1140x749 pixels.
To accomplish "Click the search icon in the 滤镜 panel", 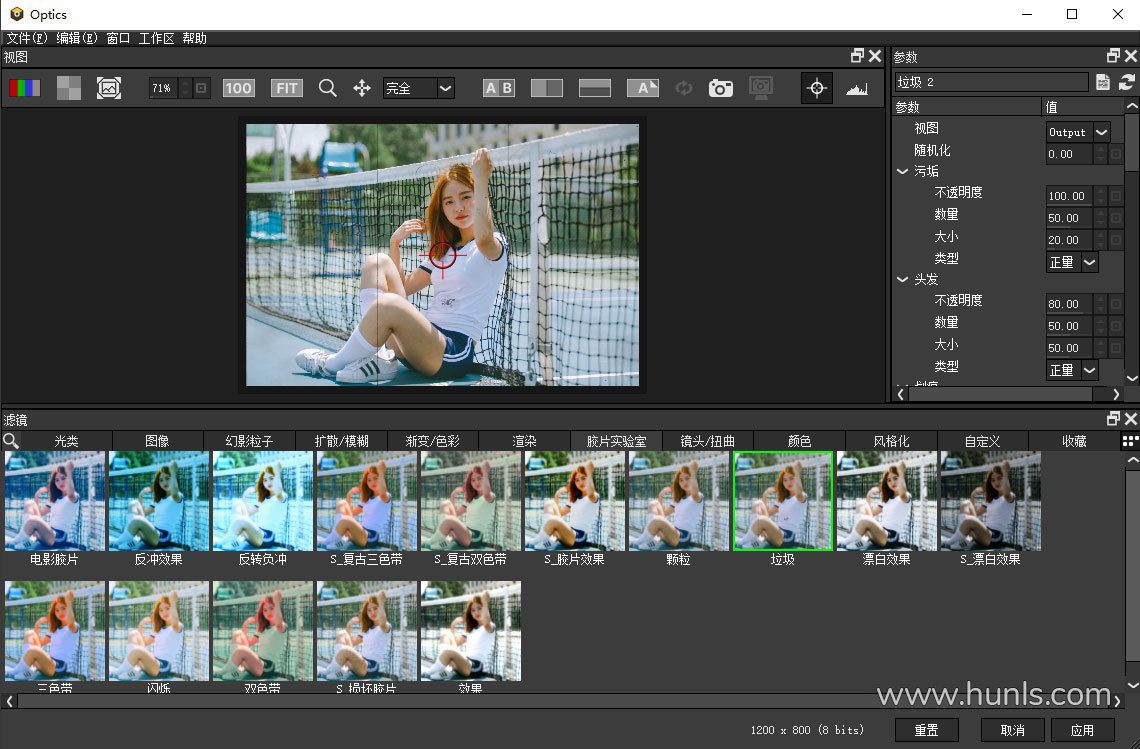I will [x=11, y=440].
